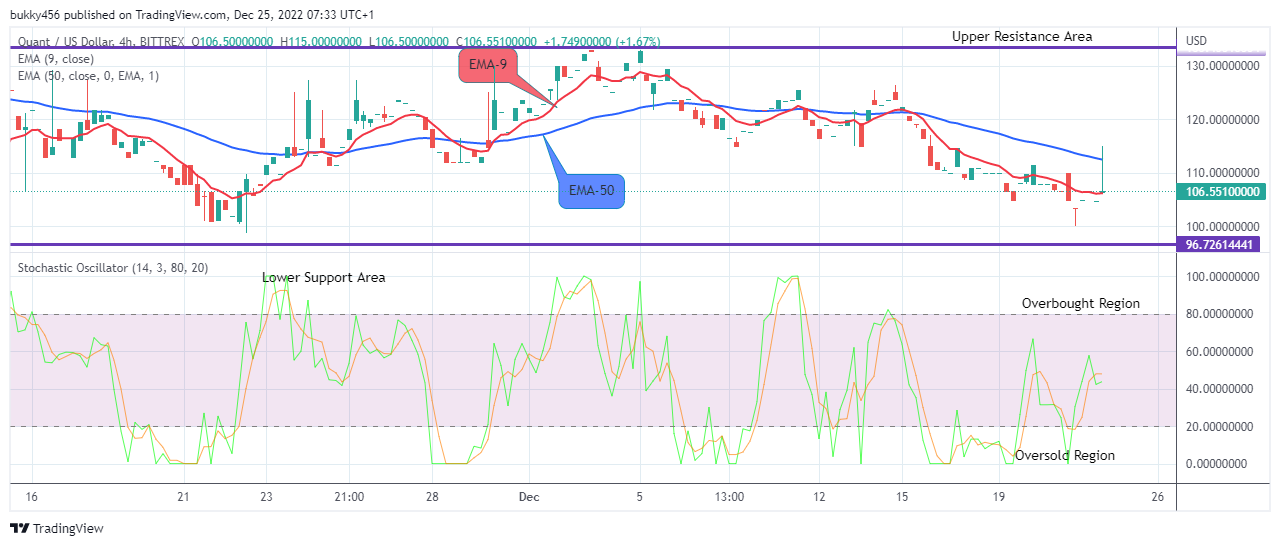Click the 15 date label on time axis

point(902,497)
